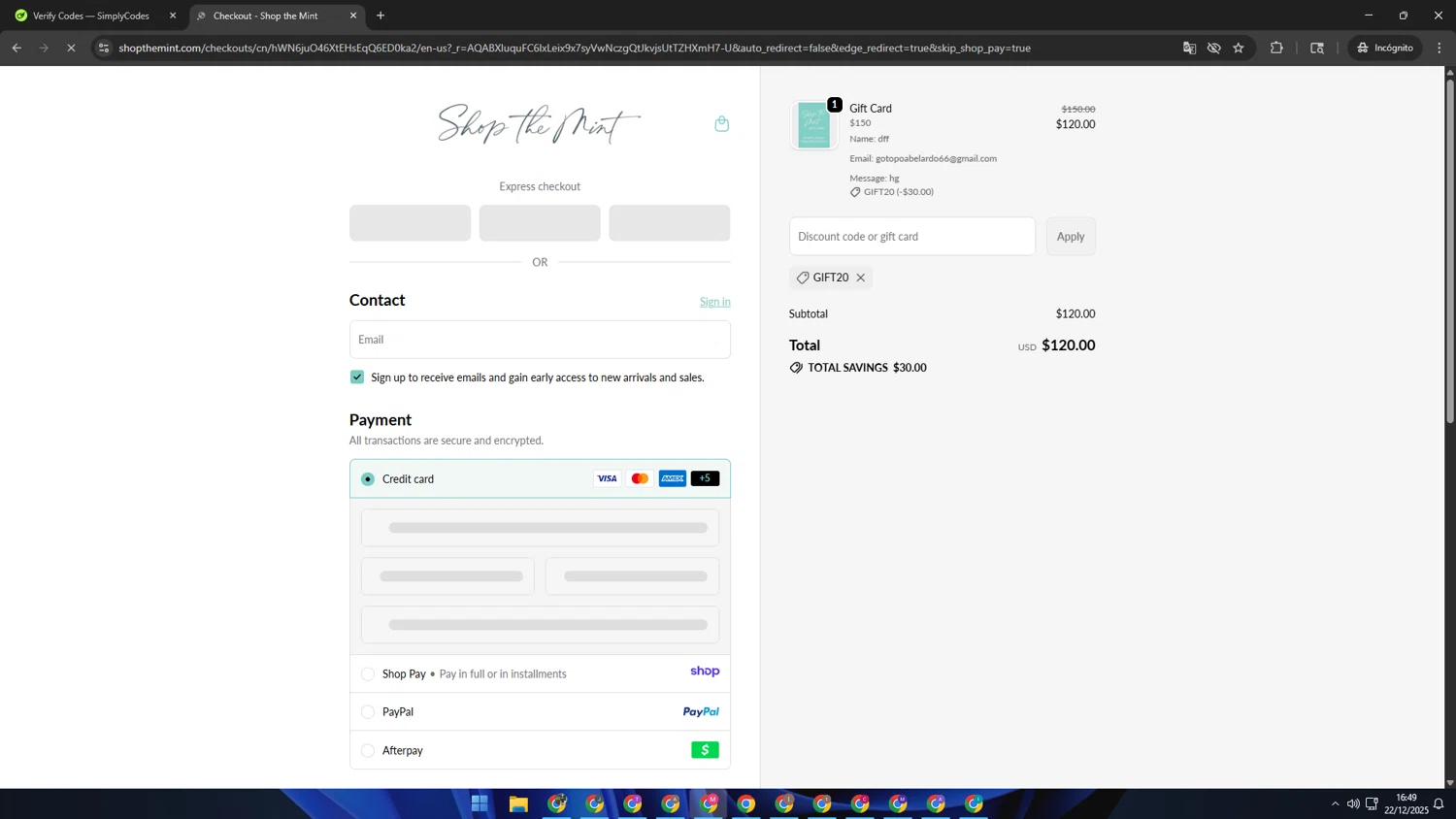
Task: Open File Explorer from the taskbar
Action: 518,803
